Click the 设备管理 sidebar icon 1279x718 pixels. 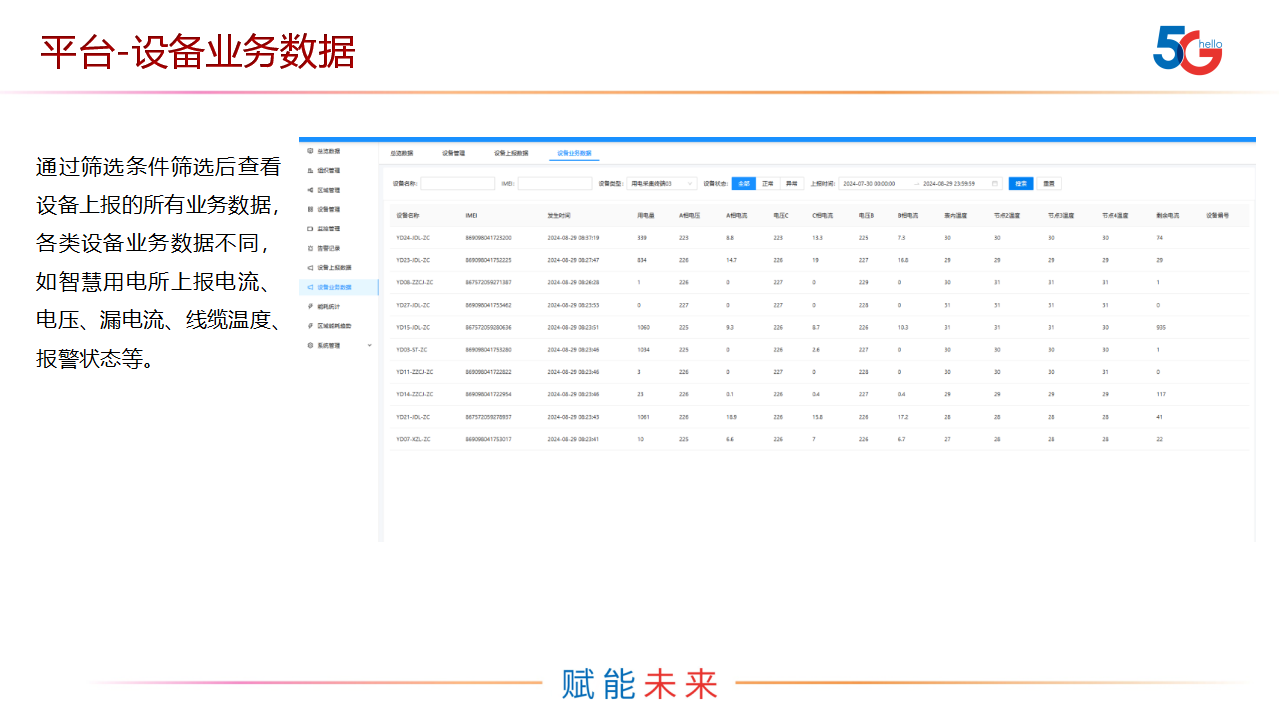click(x=310, y=209)
